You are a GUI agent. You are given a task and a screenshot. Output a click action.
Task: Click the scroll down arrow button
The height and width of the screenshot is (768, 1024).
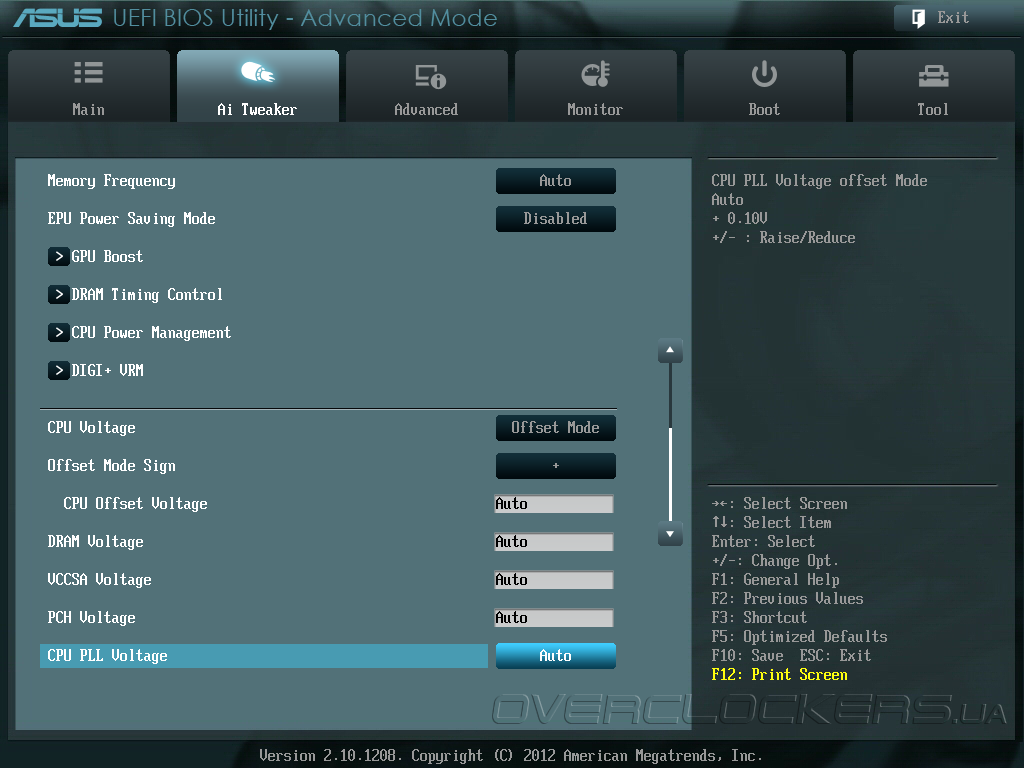(670, 534)
